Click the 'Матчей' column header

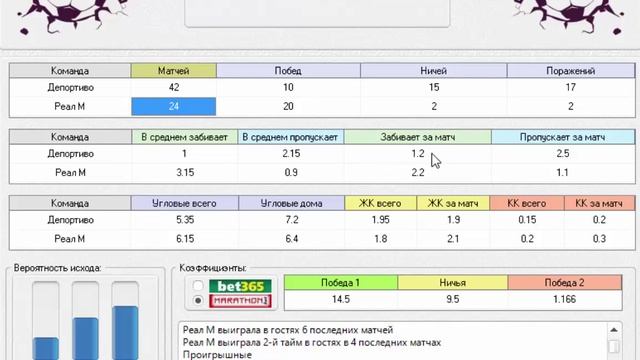coord(173,71)
